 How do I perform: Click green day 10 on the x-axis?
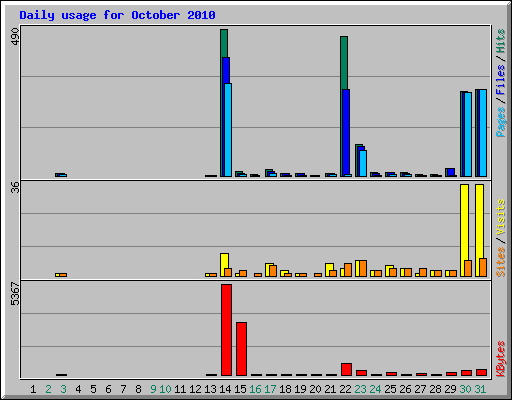point(165,389)
